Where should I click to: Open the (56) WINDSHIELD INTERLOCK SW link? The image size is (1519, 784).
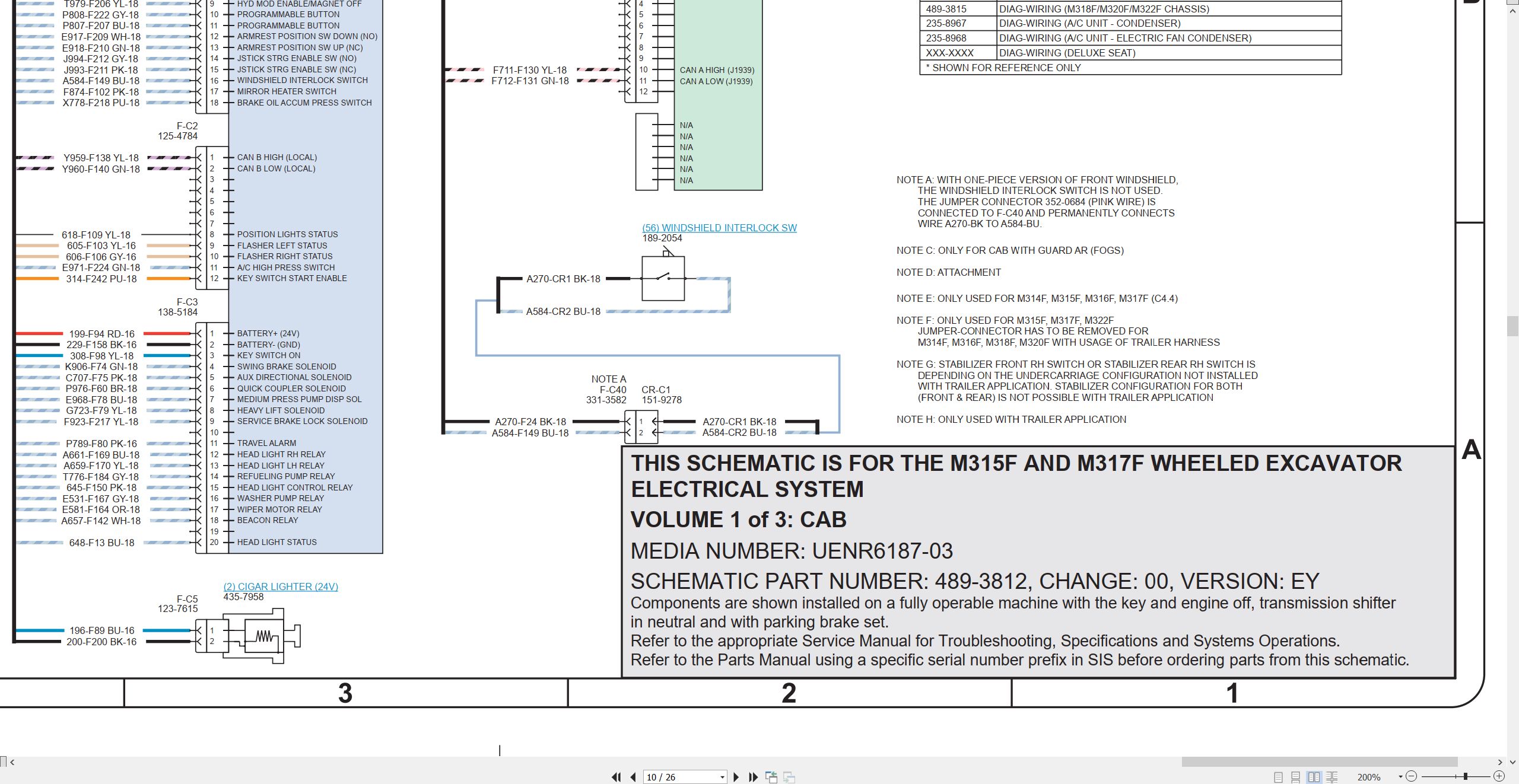[x=719, y=228]
